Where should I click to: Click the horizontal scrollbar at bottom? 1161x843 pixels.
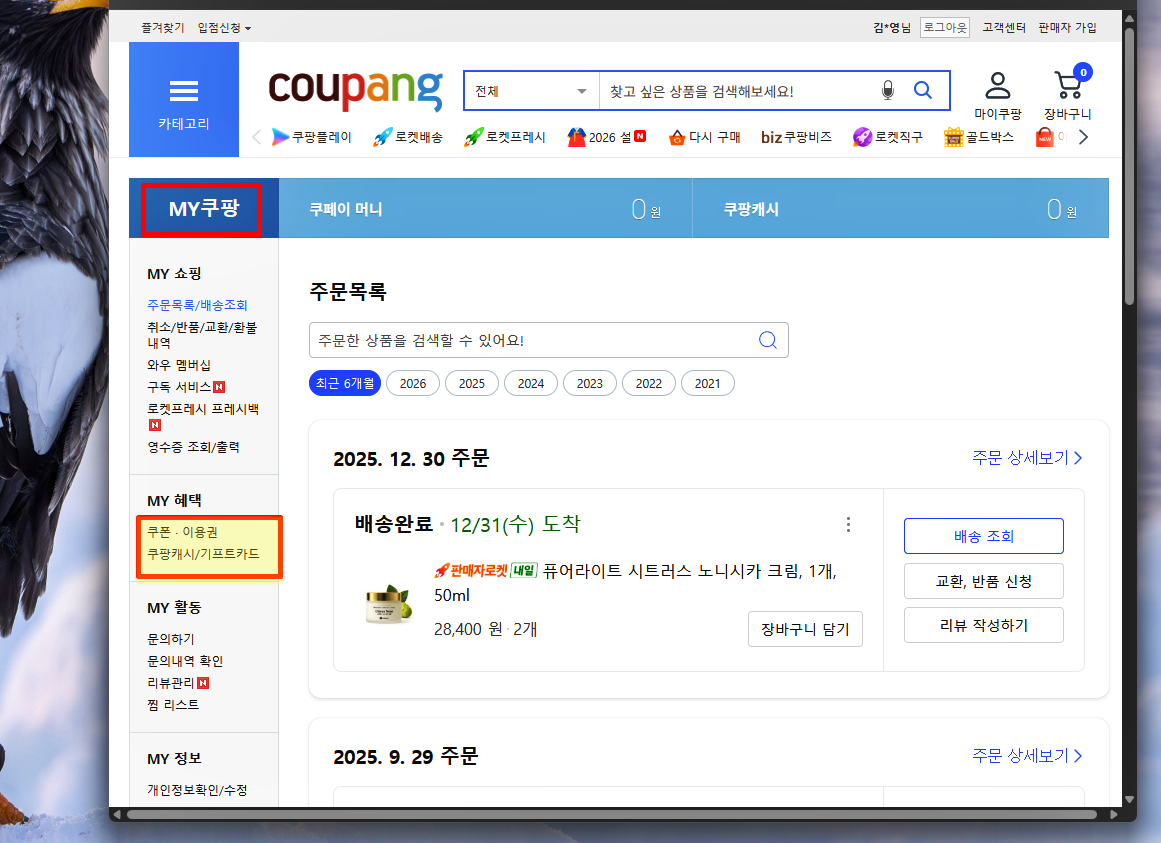click(x=612, y=814)
